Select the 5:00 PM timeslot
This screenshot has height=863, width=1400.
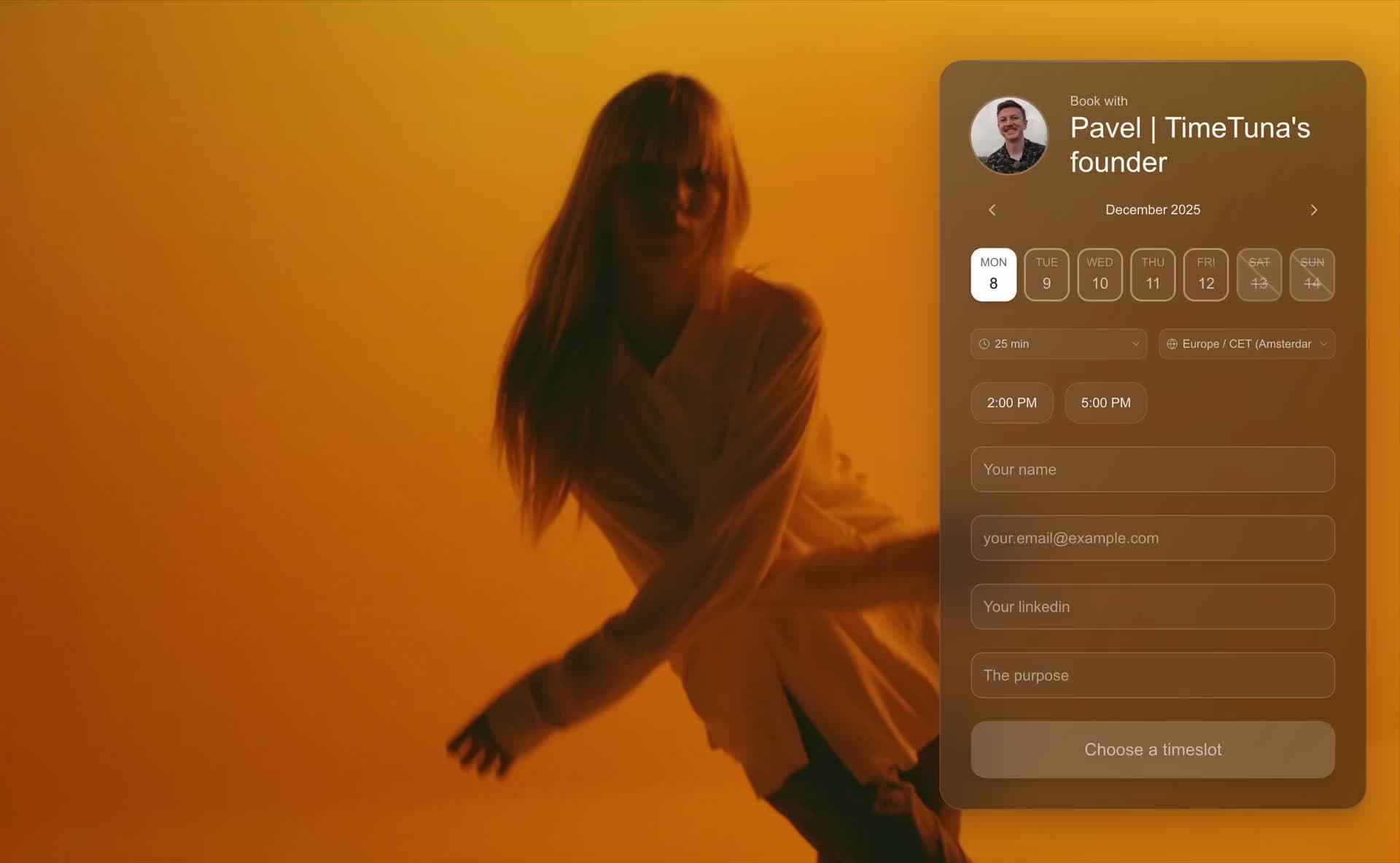coord(1105,402)
